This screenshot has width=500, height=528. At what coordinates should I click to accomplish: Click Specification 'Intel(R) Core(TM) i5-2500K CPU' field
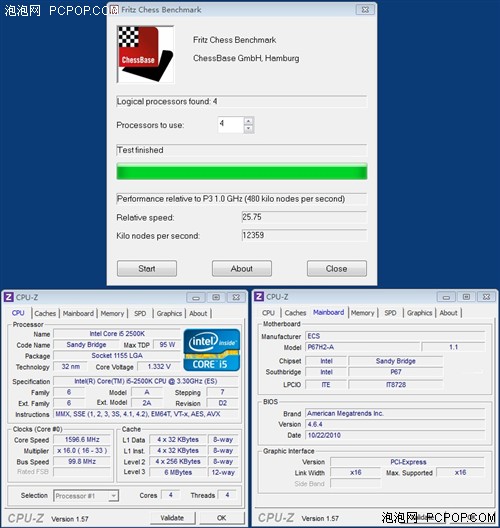[x=146, y=381]
